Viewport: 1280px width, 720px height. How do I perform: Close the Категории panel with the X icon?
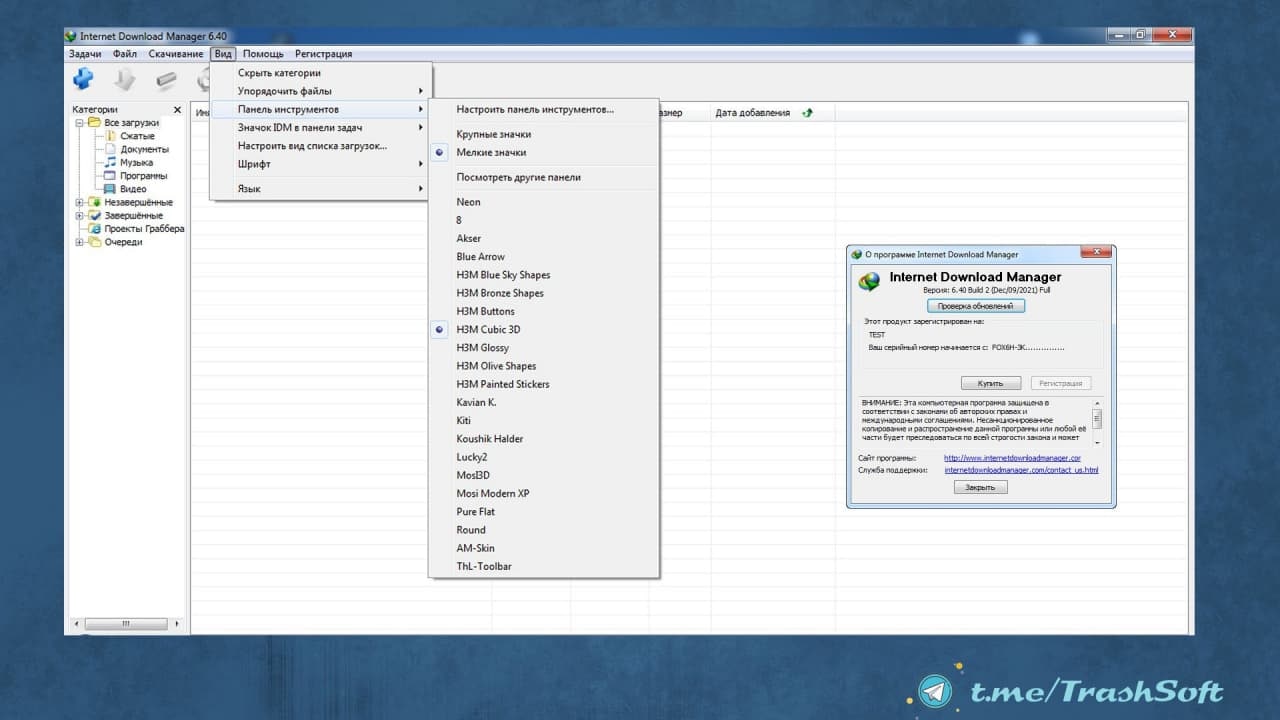click(177, 110)
